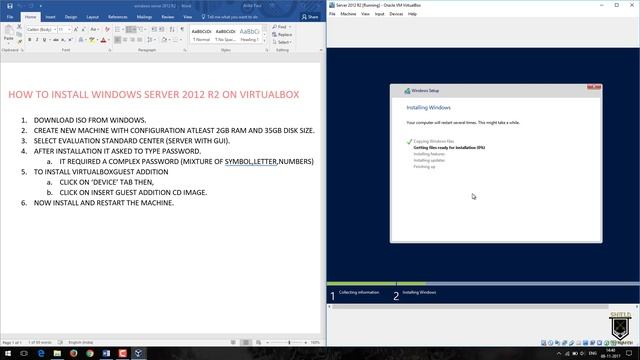Click the Bullets list icon
Screen dimensions: 640x360
pyautogui.click(x=118, y=29)
